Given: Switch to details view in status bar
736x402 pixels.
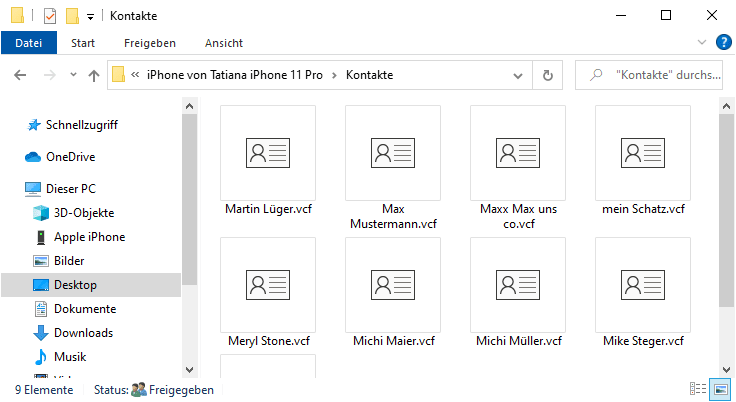Looking at the screenshot, I should pyautogui.click(x=698, y=389).
